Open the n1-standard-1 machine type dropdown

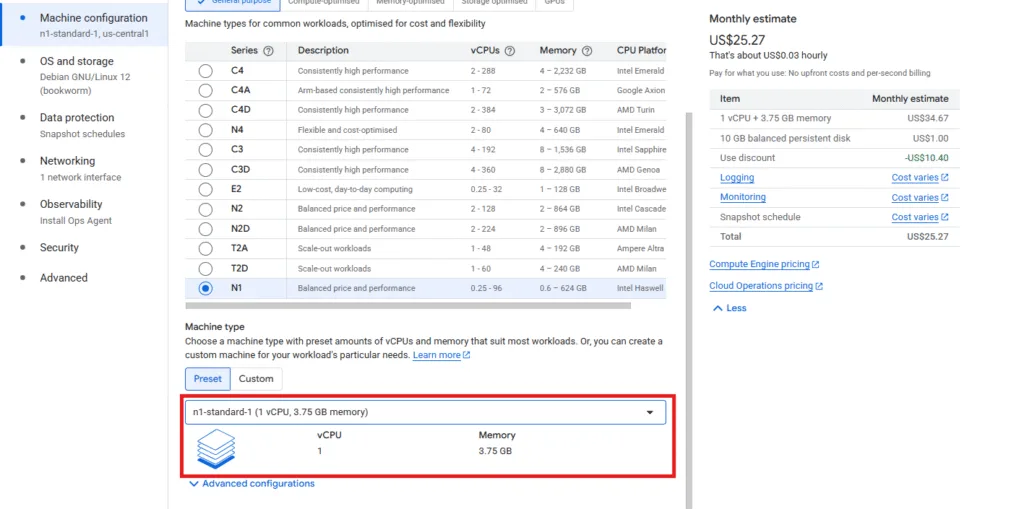425,412
